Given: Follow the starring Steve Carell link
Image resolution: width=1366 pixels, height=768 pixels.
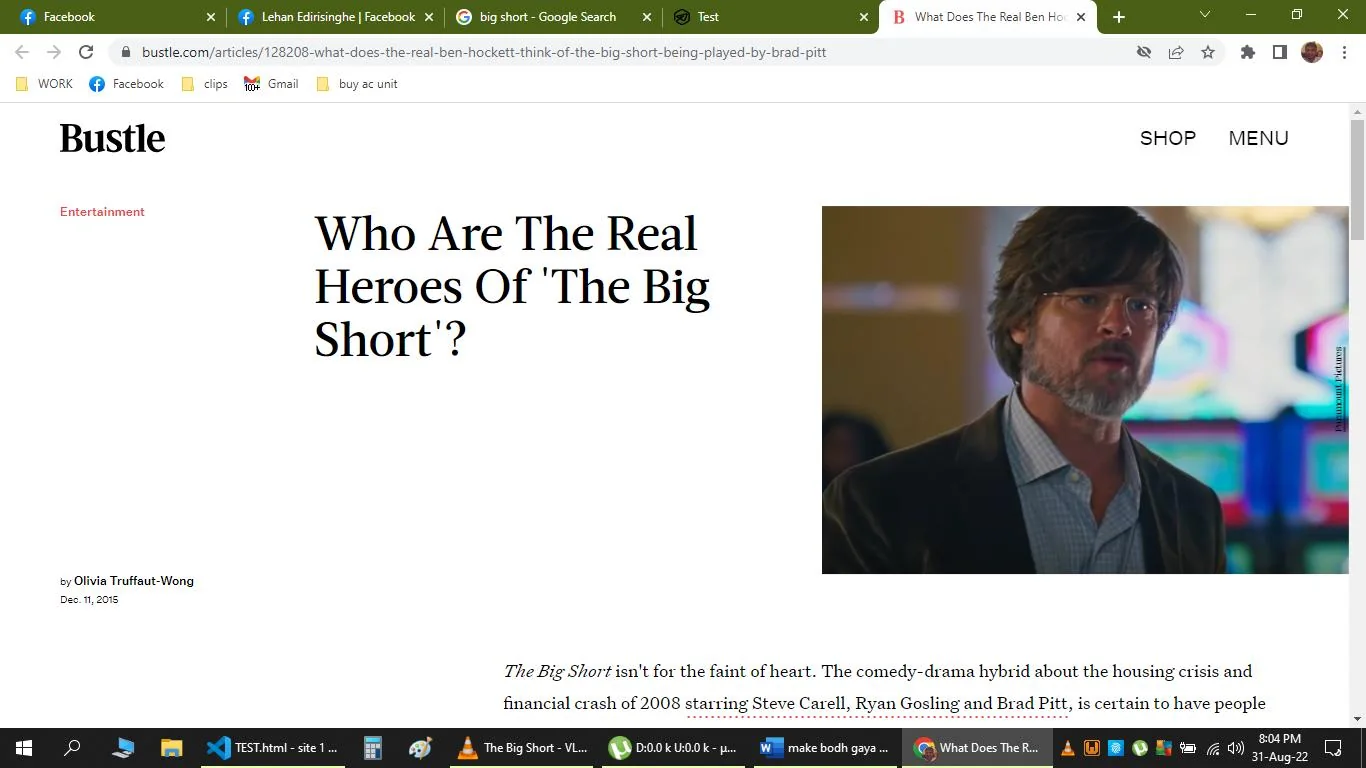Looking at the screenshot, I should click(x=877, y=704).
